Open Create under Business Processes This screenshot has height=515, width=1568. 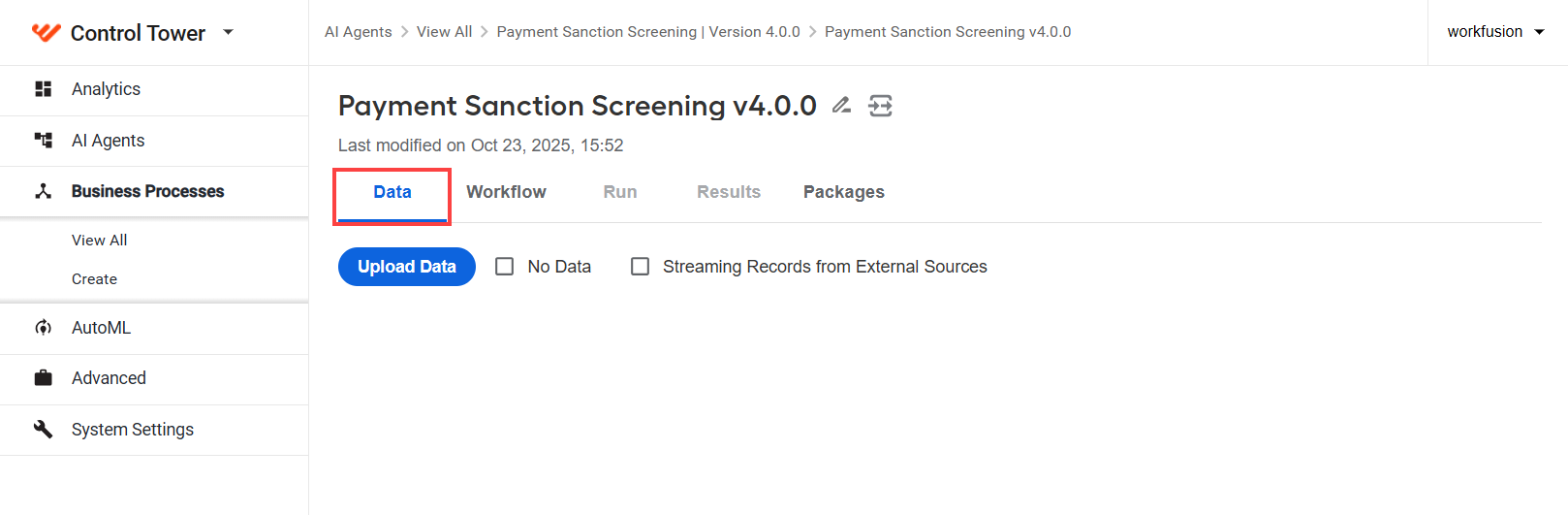[94, 279]
